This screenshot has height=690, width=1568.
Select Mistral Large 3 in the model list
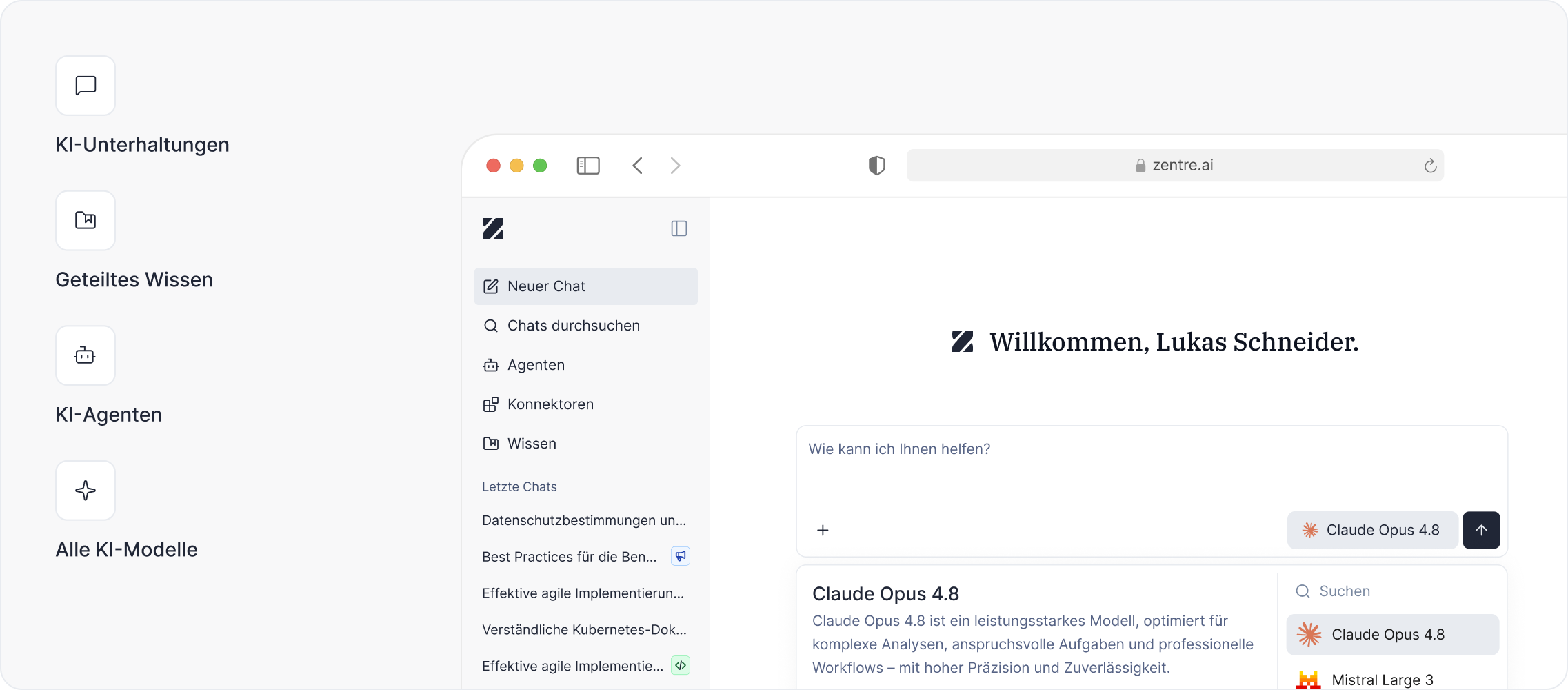[x=1393, y=679]
